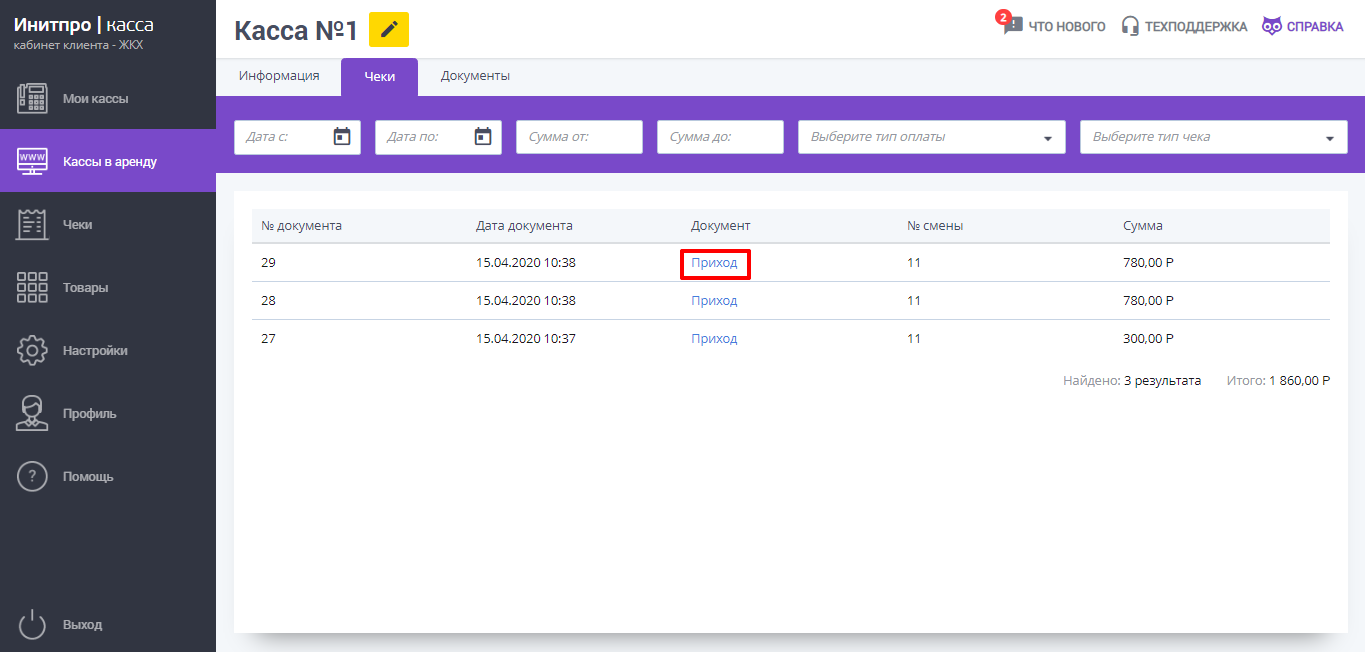Click the Итого 1 860,00 ₽ total
Screen dimensions: 1365x652
point(1279,381)
